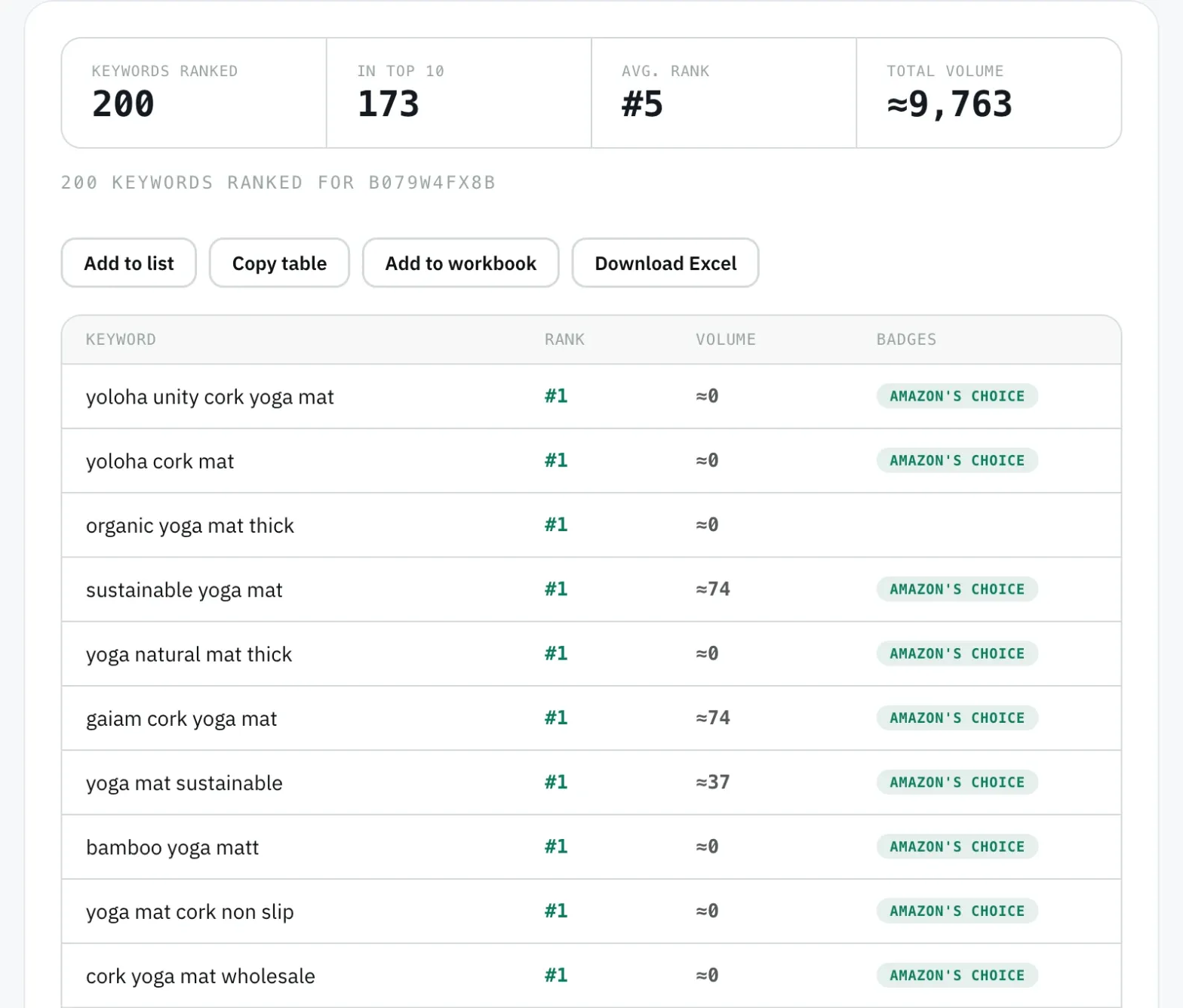Click rank #1 in gaiam cork yoga mat row
Image resolution: width=1183 pixels, height=1008 pixels.
[556, 718]
